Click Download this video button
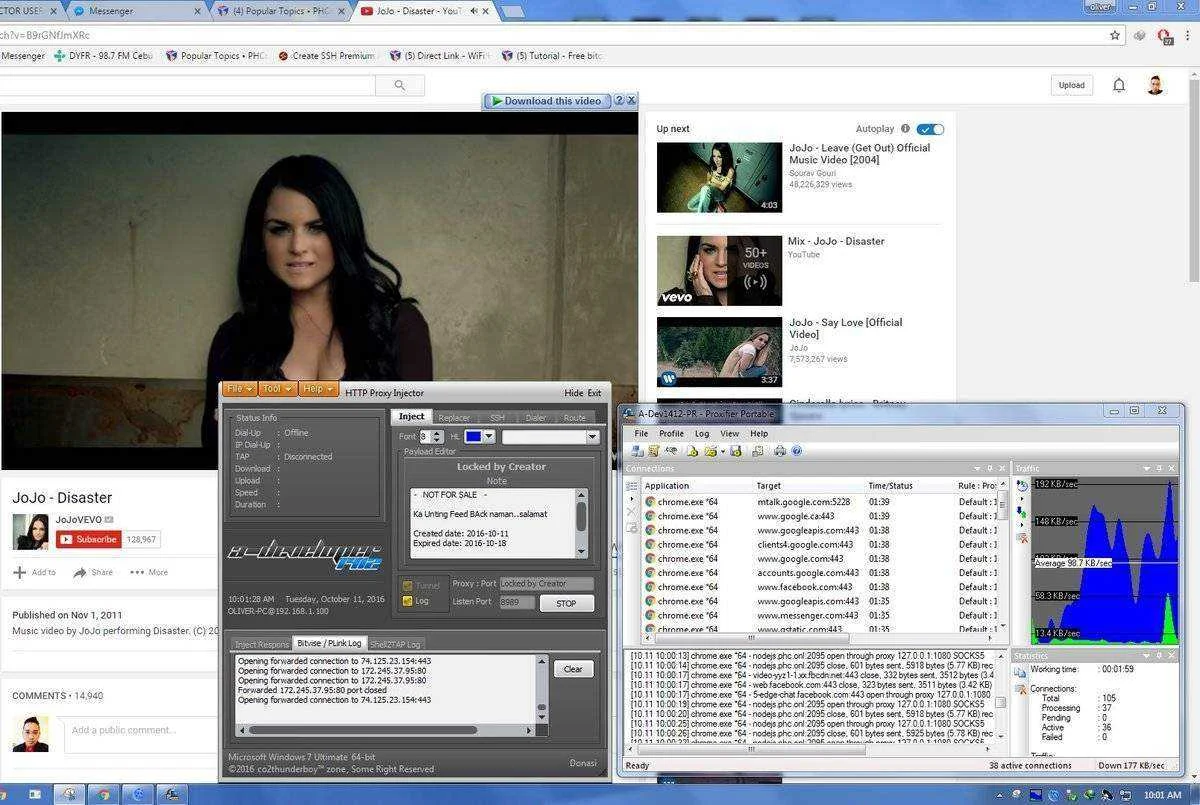The image size is (1200, 805). (x=546, y=101)
